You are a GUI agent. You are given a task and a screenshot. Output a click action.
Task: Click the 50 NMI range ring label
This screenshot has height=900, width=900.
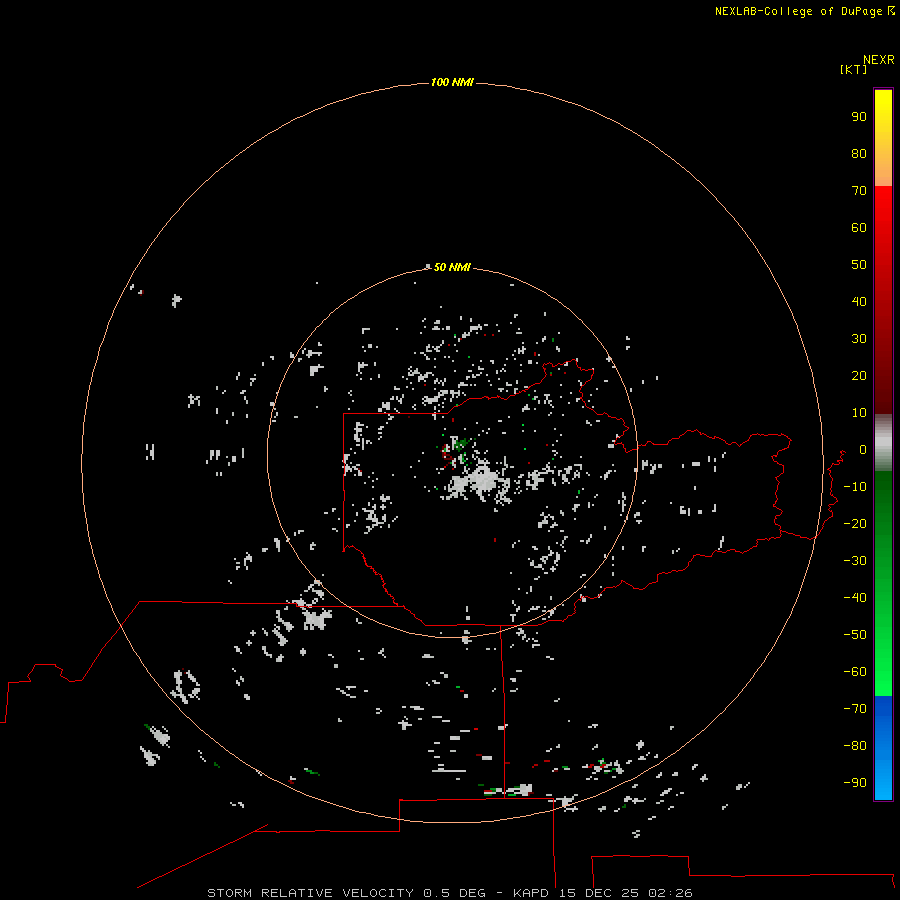point(452,267)
